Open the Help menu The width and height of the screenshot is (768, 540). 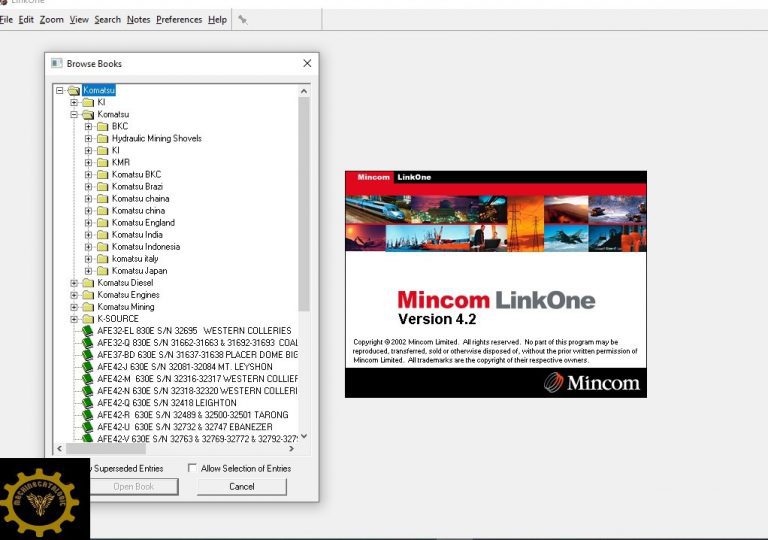pos(217,20)
